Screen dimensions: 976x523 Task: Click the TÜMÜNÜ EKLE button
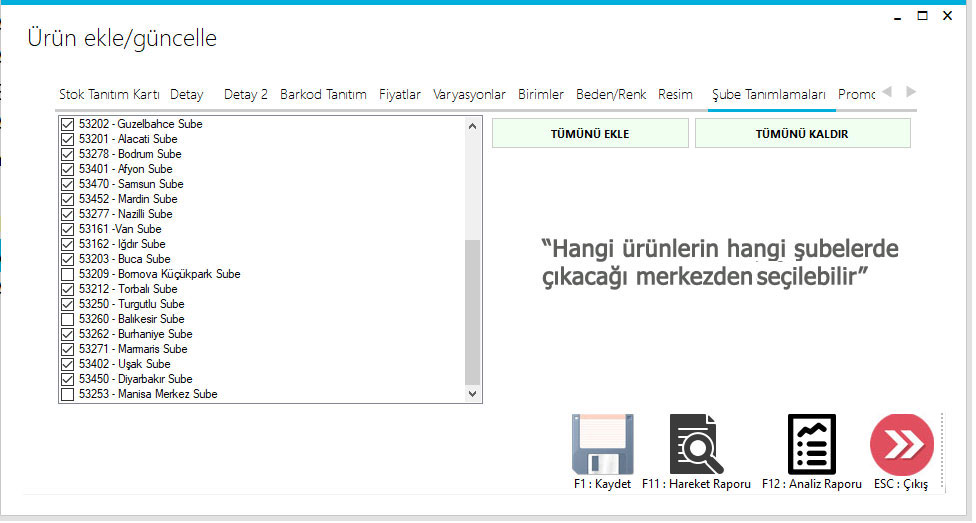click(x=590, y=133)
